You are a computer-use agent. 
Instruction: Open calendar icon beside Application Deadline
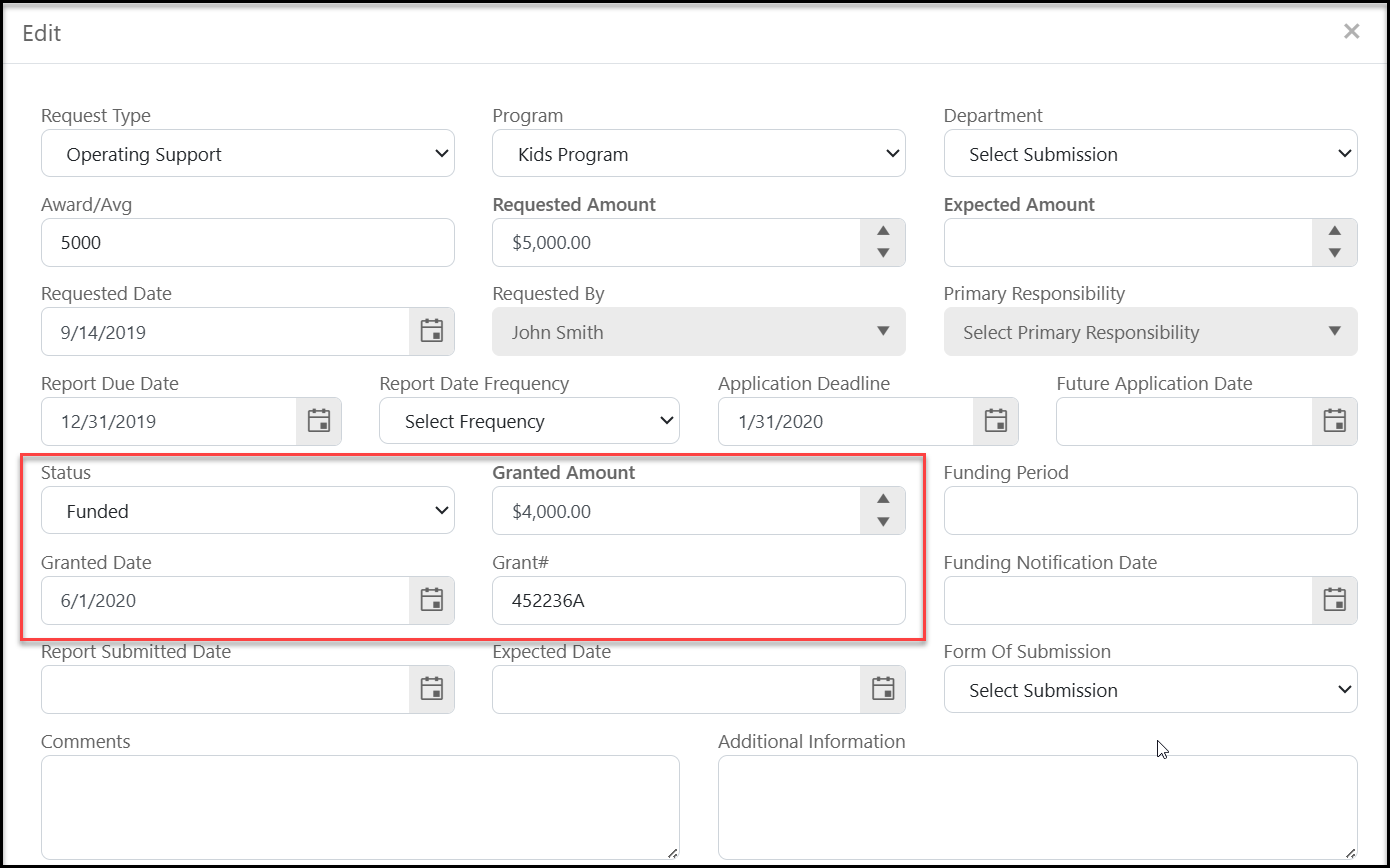996,421
